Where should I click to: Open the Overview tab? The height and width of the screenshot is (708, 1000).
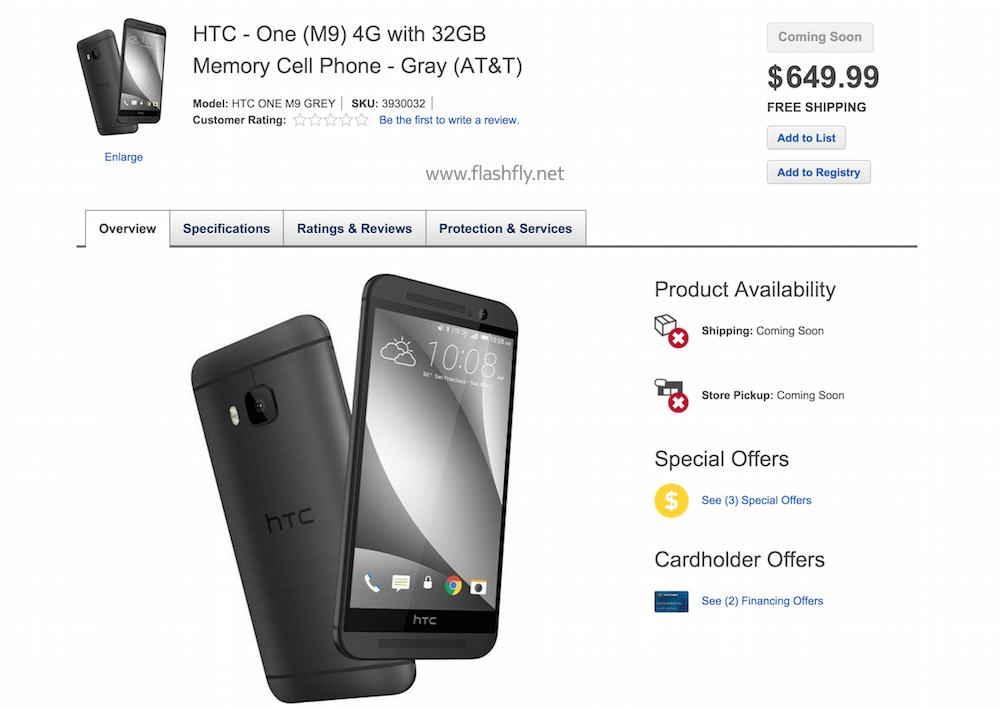click(127, 229)
